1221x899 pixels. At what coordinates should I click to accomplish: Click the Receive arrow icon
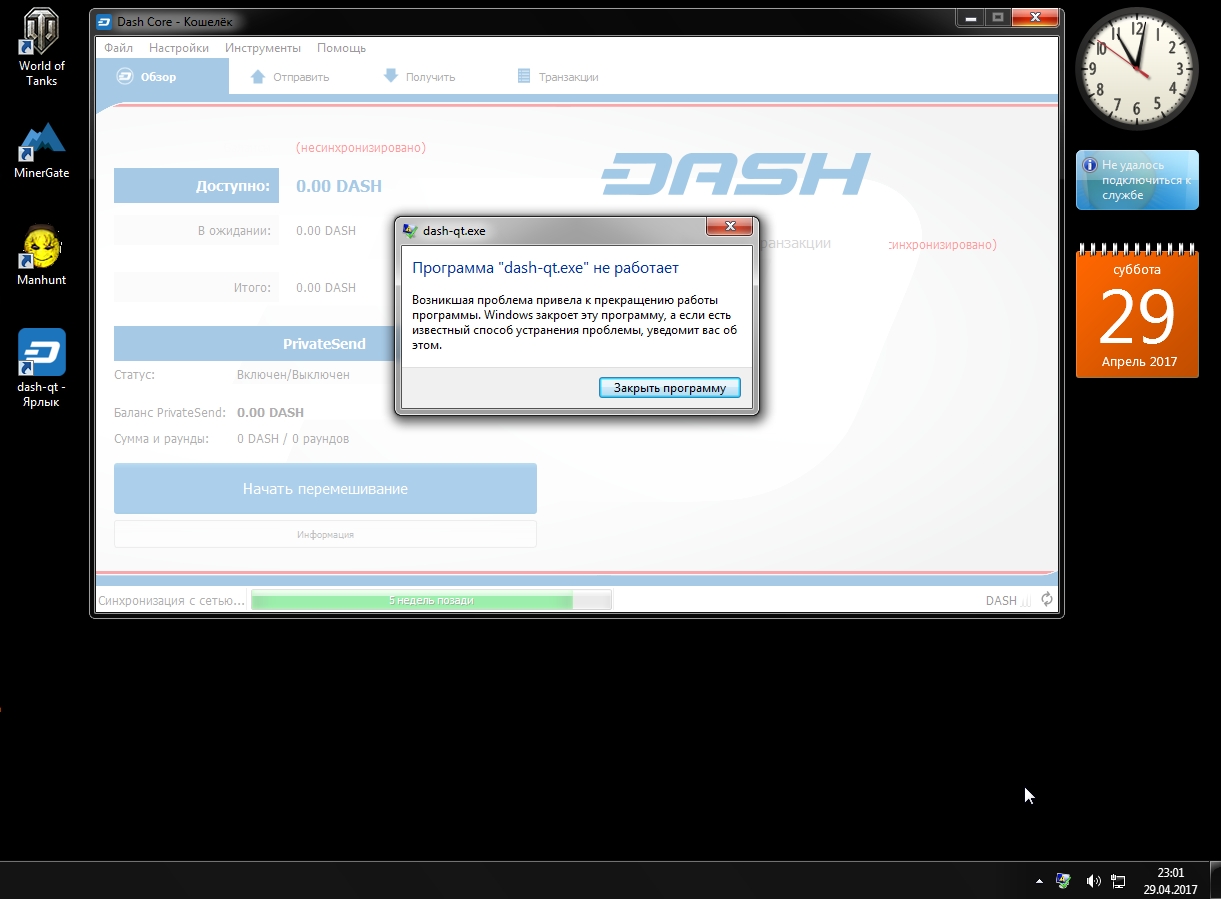[x=391, y=76]
